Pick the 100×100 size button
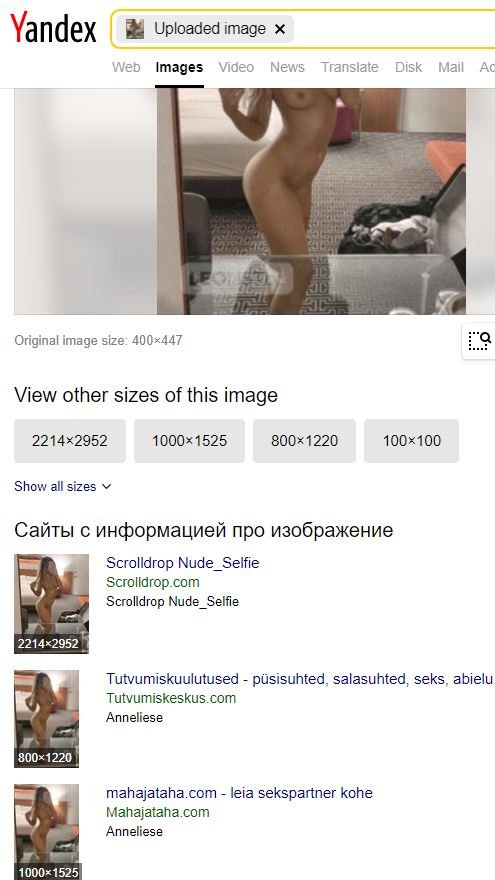This screenshot has width=495, height=880. click(411, 441)
